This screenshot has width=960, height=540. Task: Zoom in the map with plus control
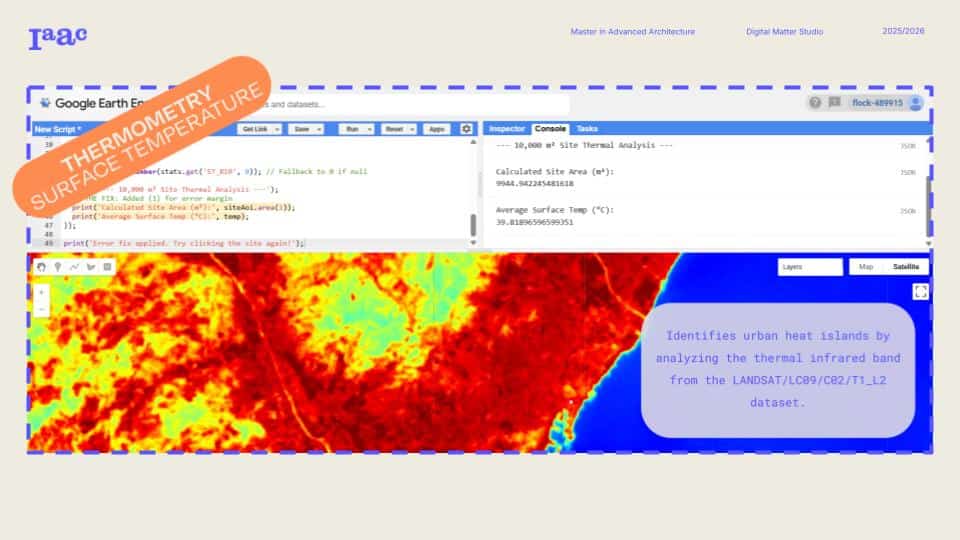(x=42, y=293)
